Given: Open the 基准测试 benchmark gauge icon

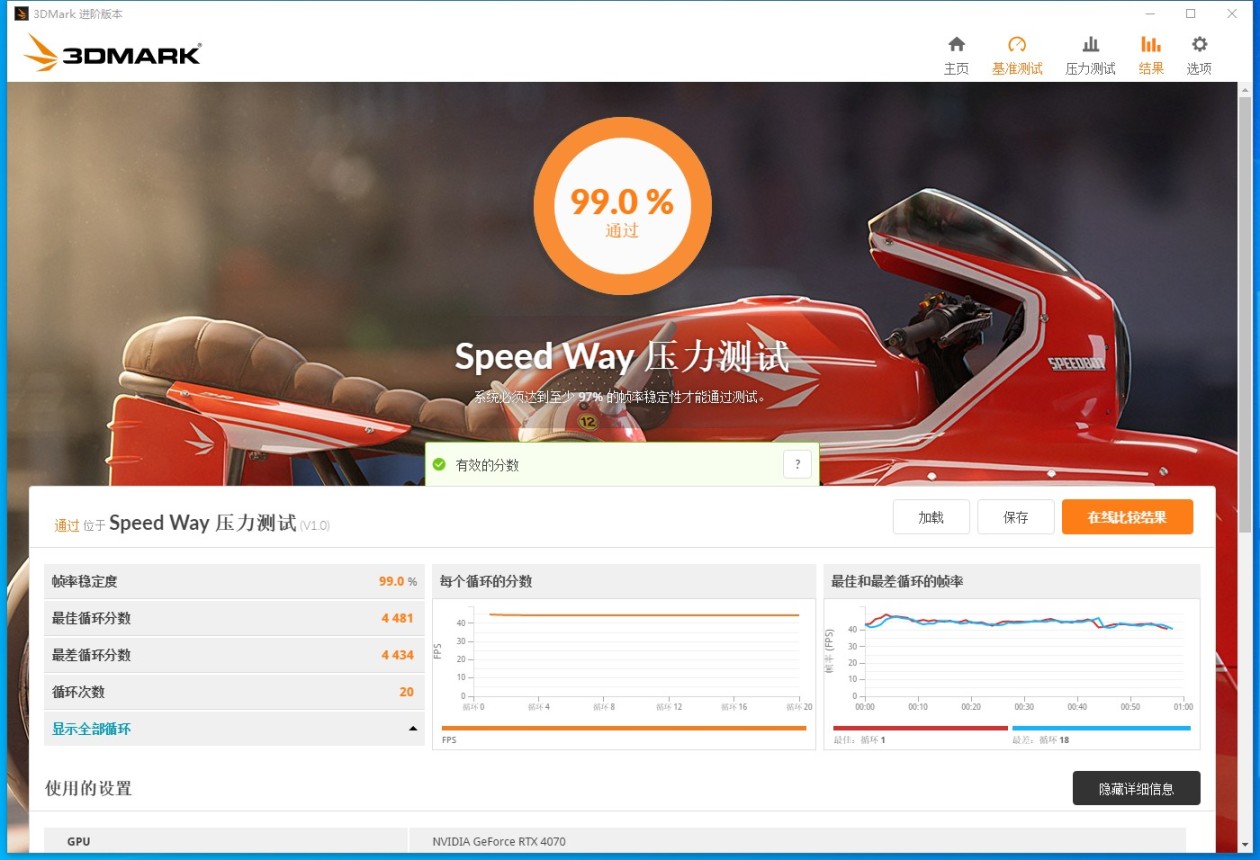Looking at the screenshot, I should pyautogui.click(x=1017, y=44).
